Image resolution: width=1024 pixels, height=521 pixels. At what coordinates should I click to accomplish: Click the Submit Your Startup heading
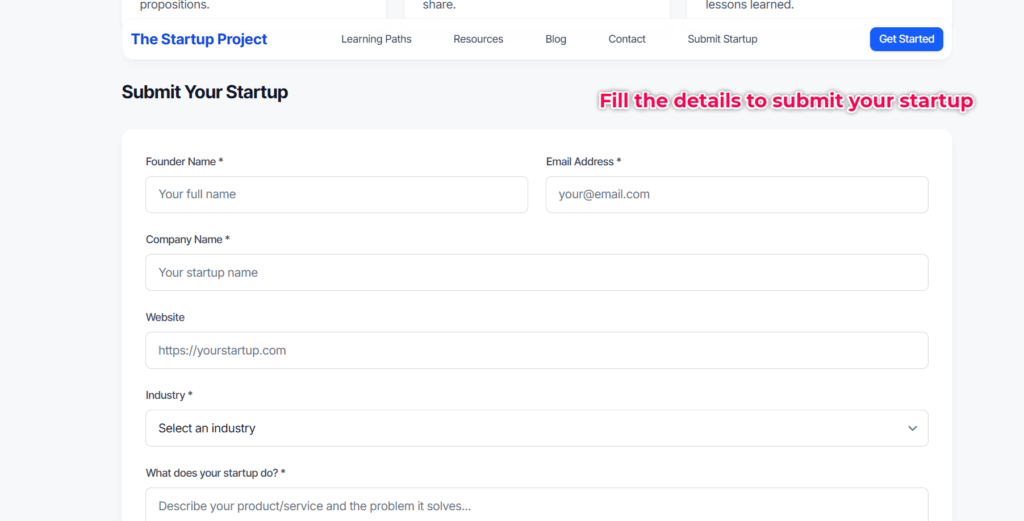tap(204, 92)
